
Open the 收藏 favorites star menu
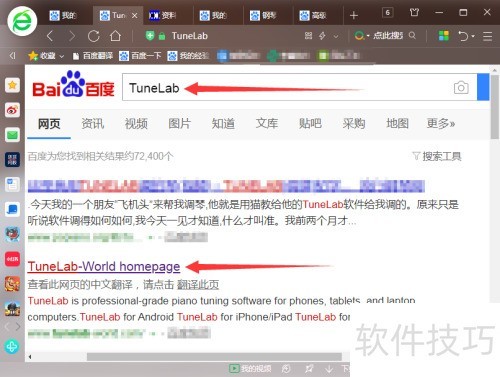[x=46, y=56]
